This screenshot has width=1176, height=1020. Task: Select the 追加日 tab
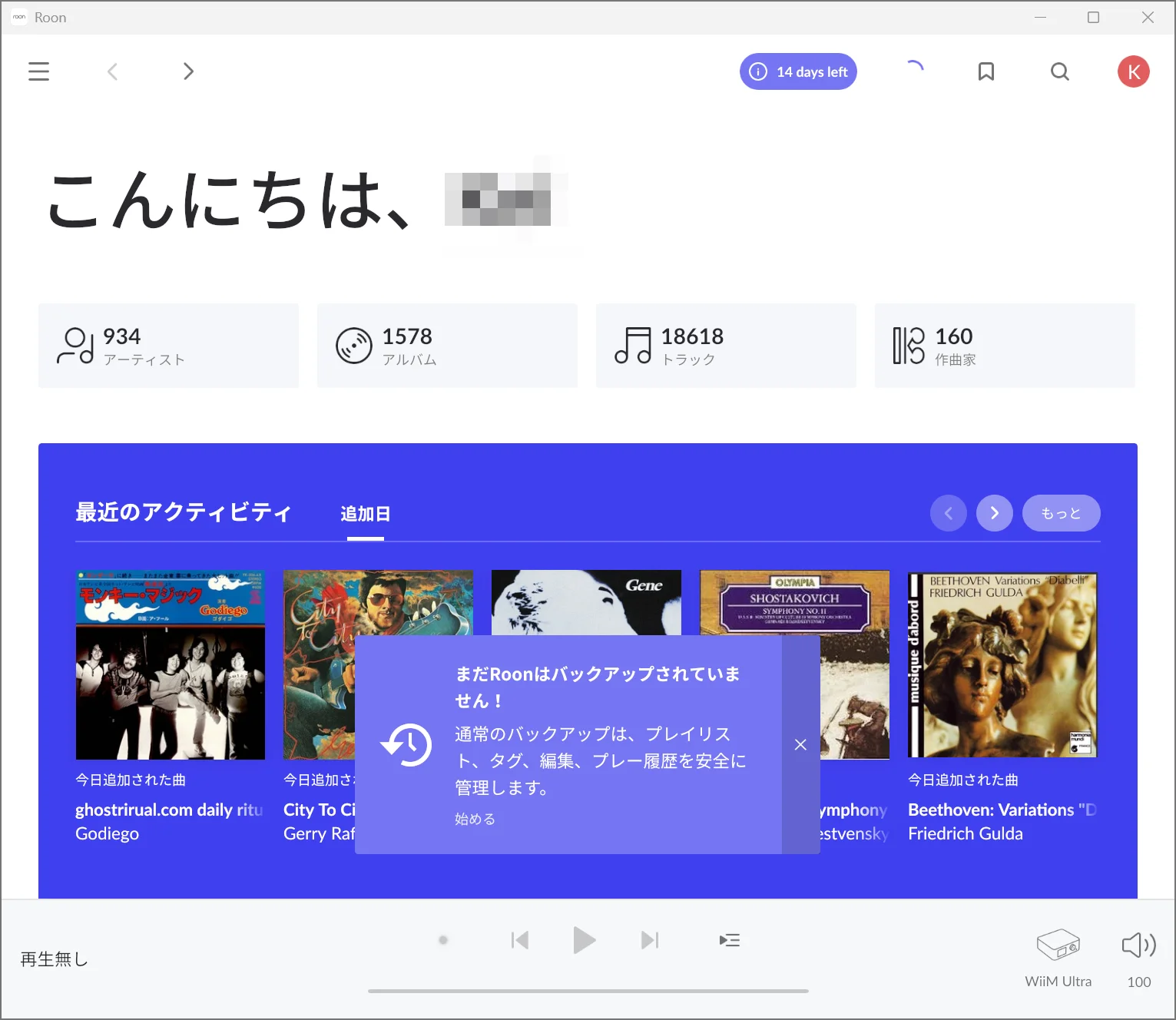click(365, 514)
